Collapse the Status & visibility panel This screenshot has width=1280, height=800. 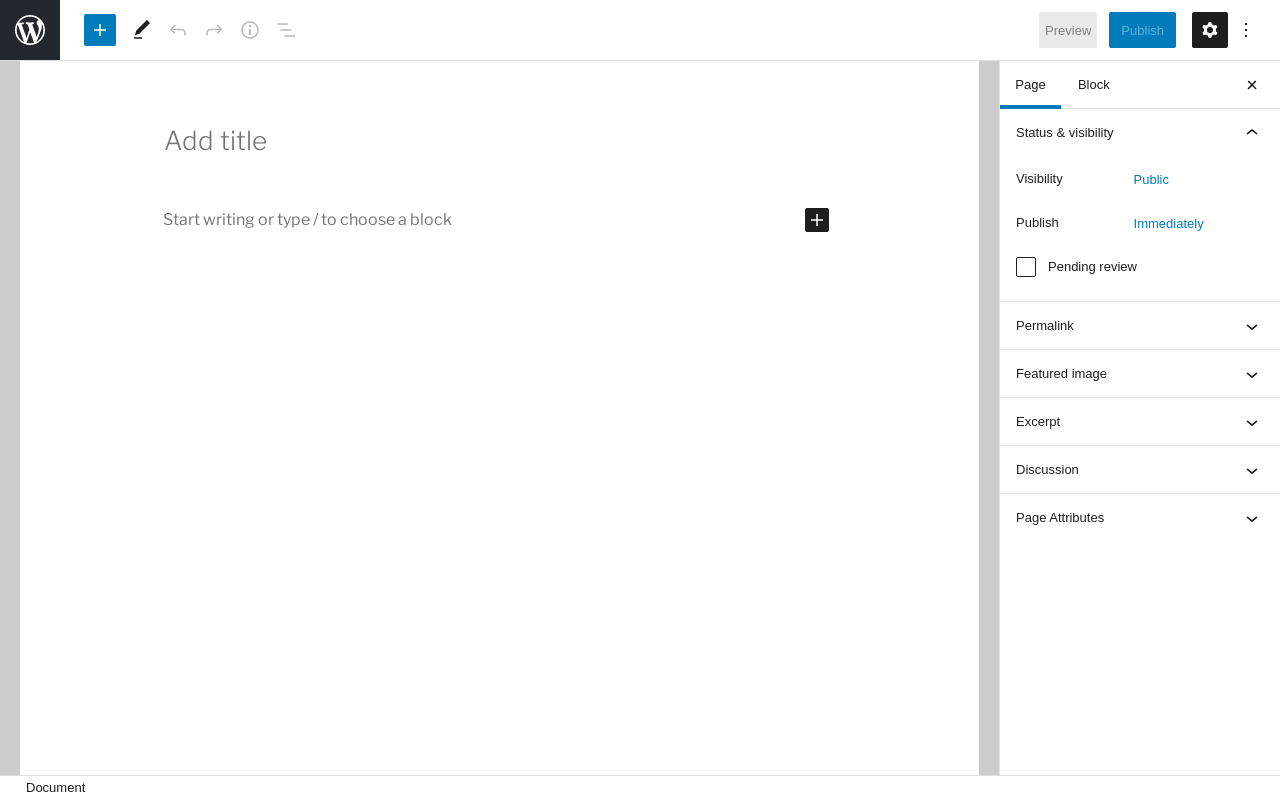[1140, 132]
